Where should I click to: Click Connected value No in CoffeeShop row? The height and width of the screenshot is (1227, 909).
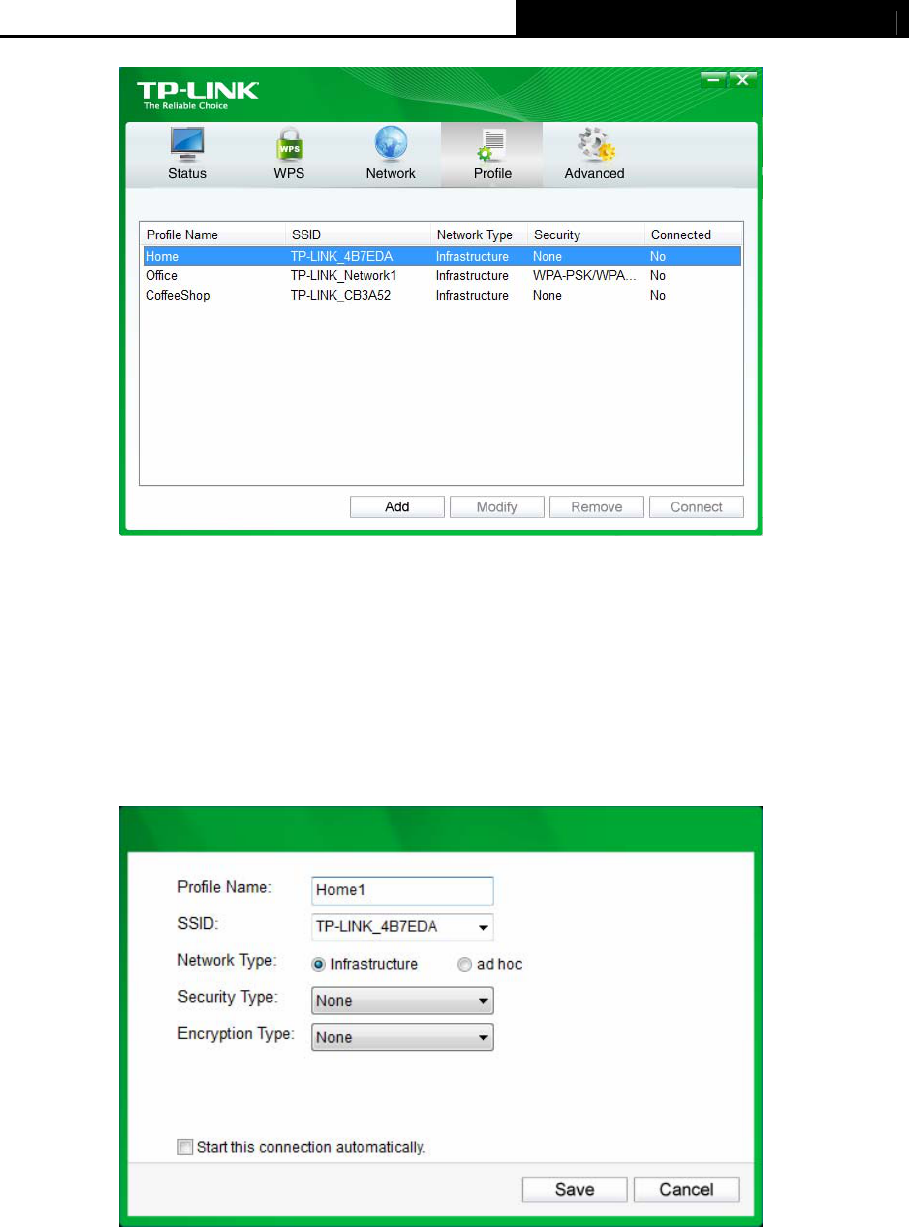coord(657,296)
